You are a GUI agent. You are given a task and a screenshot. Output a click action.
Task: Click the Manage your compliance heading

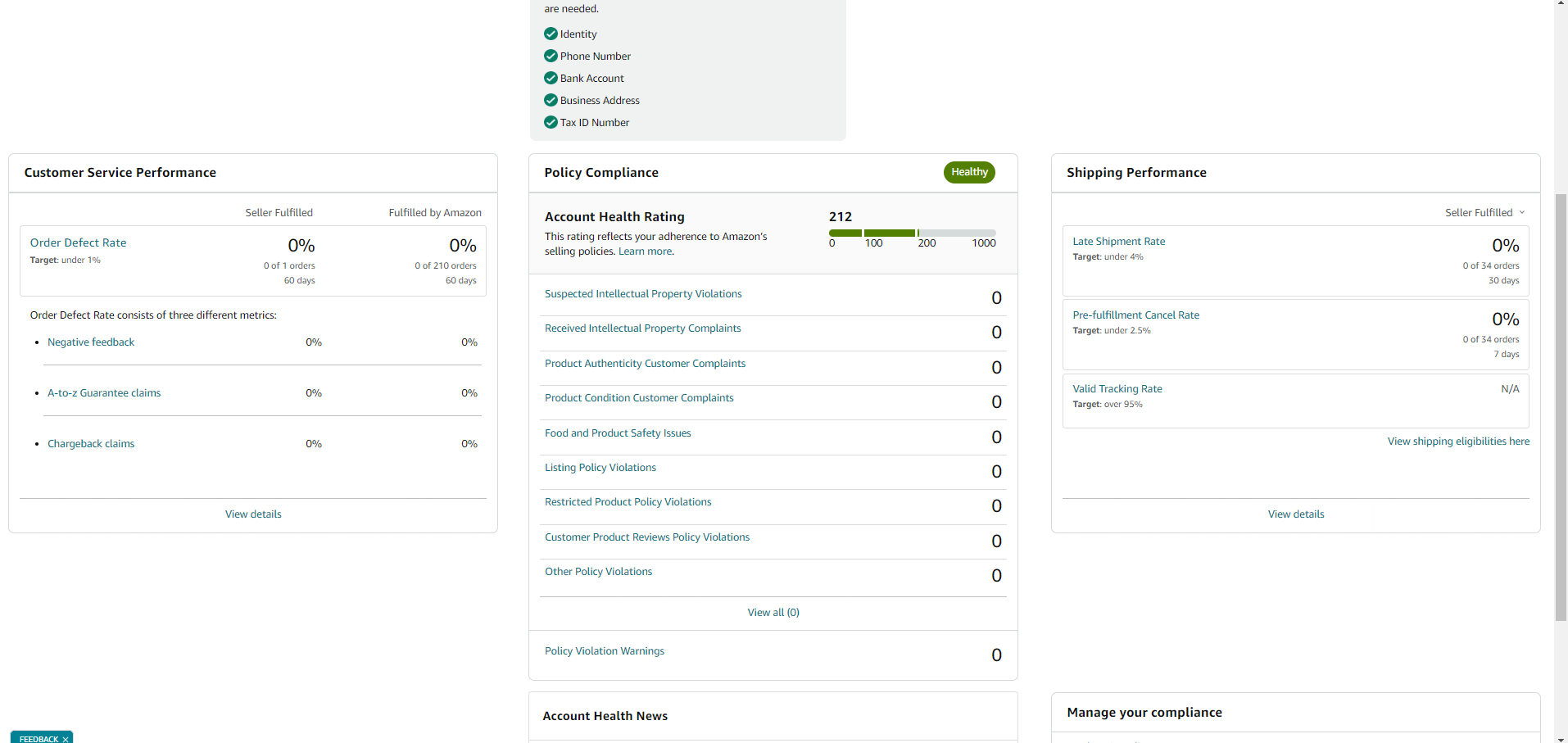coord(1144,713)
